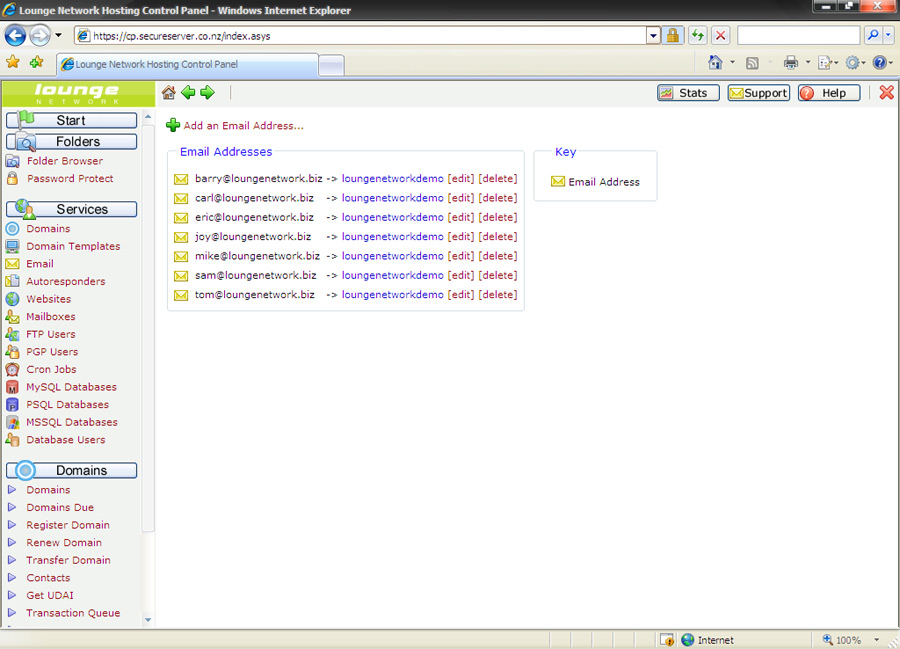Click the Support button
The width and height of the screenshot is (900, 649).
(x=758, y=93)
